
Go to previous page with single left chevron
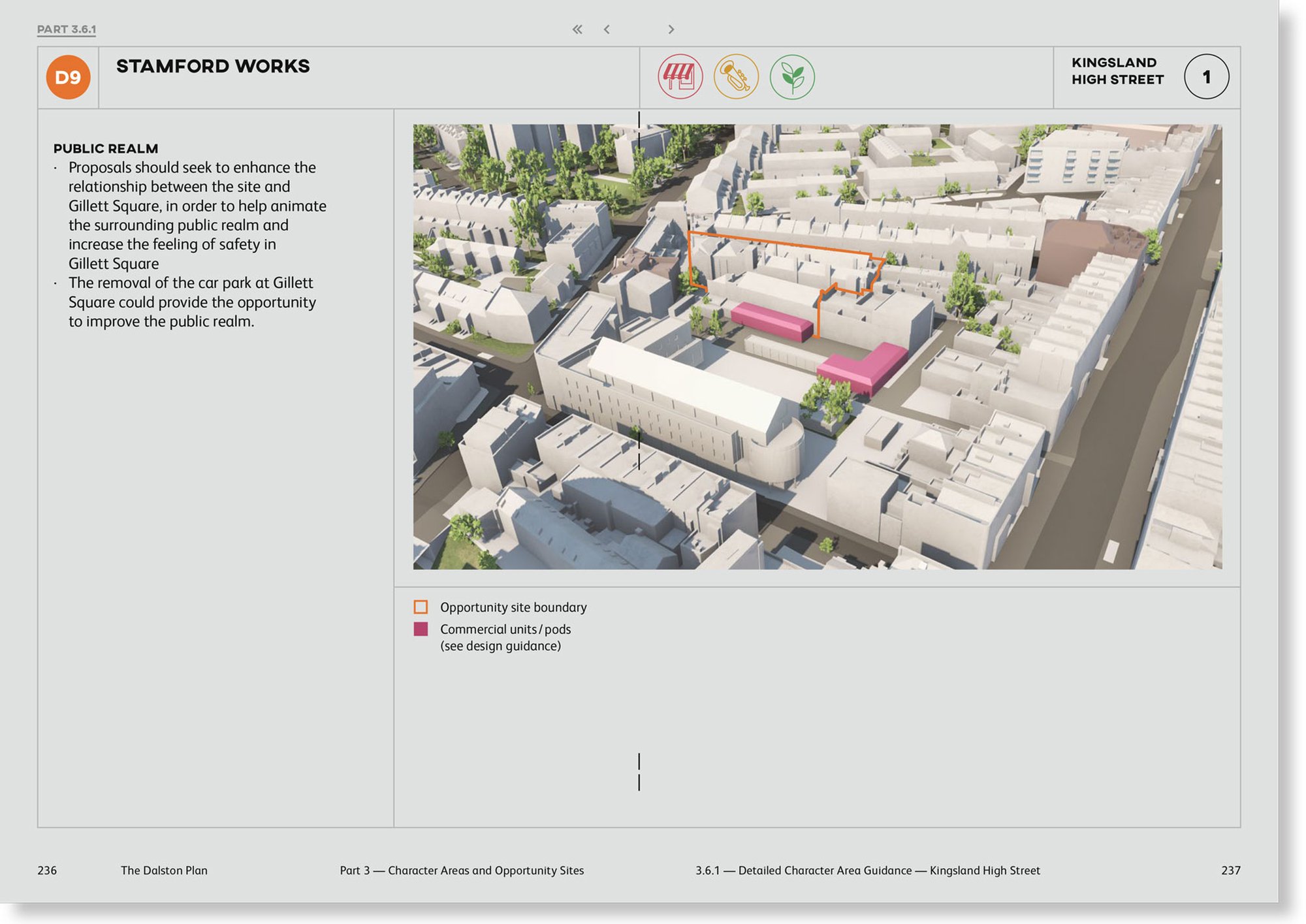[x=607, y=29]
